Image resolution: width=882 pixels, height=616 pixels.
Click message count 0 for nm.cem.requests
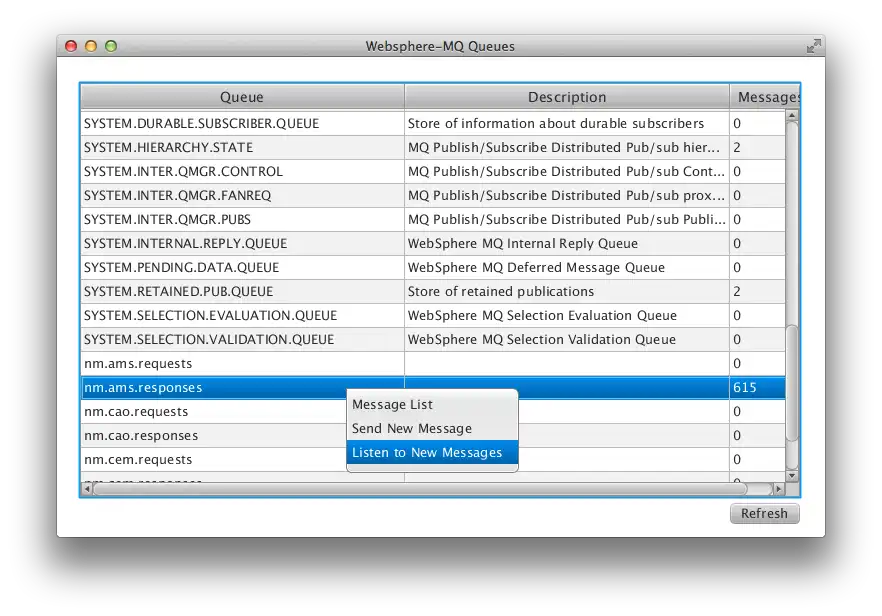[757, 460]
